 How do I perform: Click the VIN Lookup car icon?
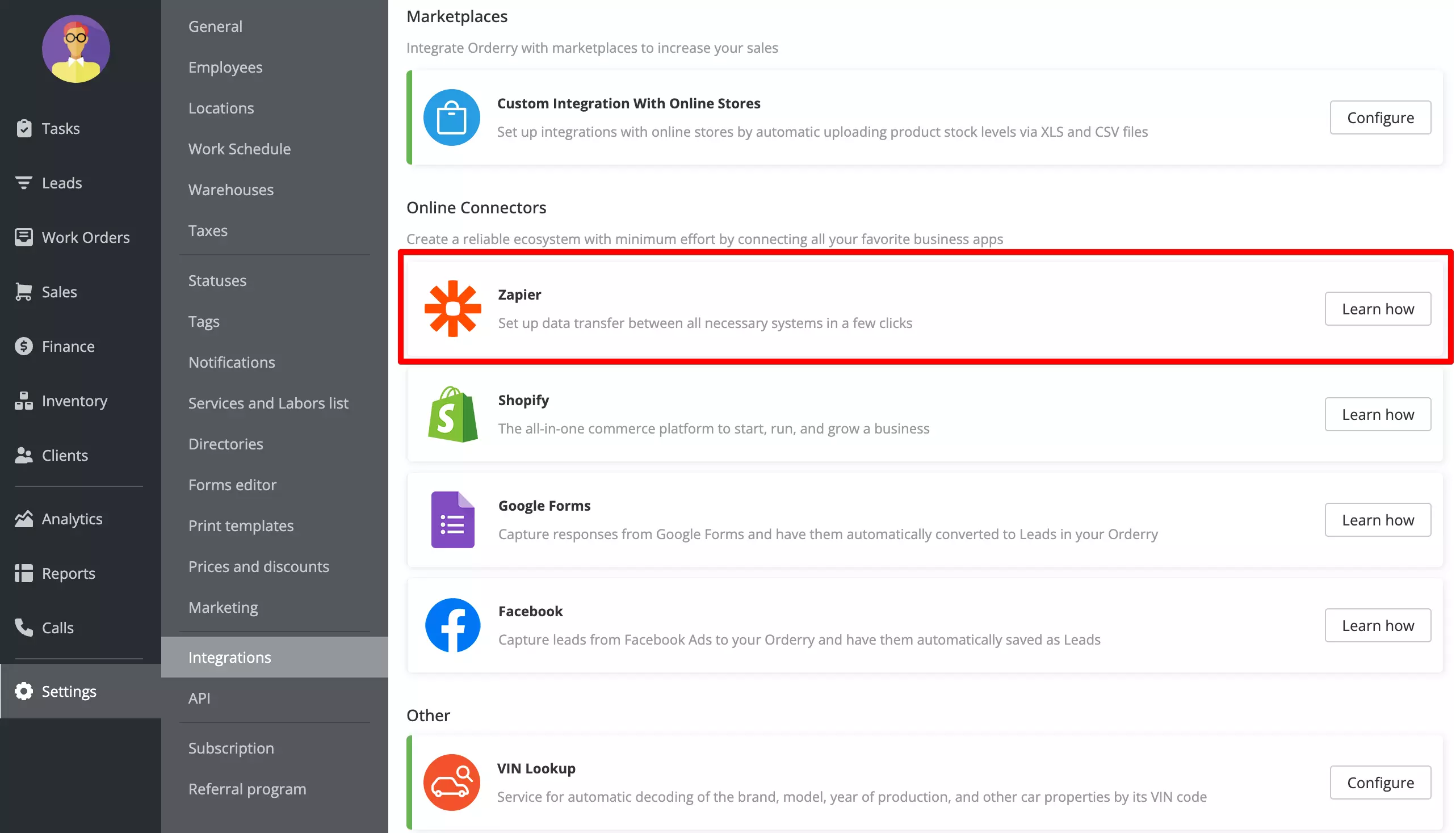click(452, 782)
